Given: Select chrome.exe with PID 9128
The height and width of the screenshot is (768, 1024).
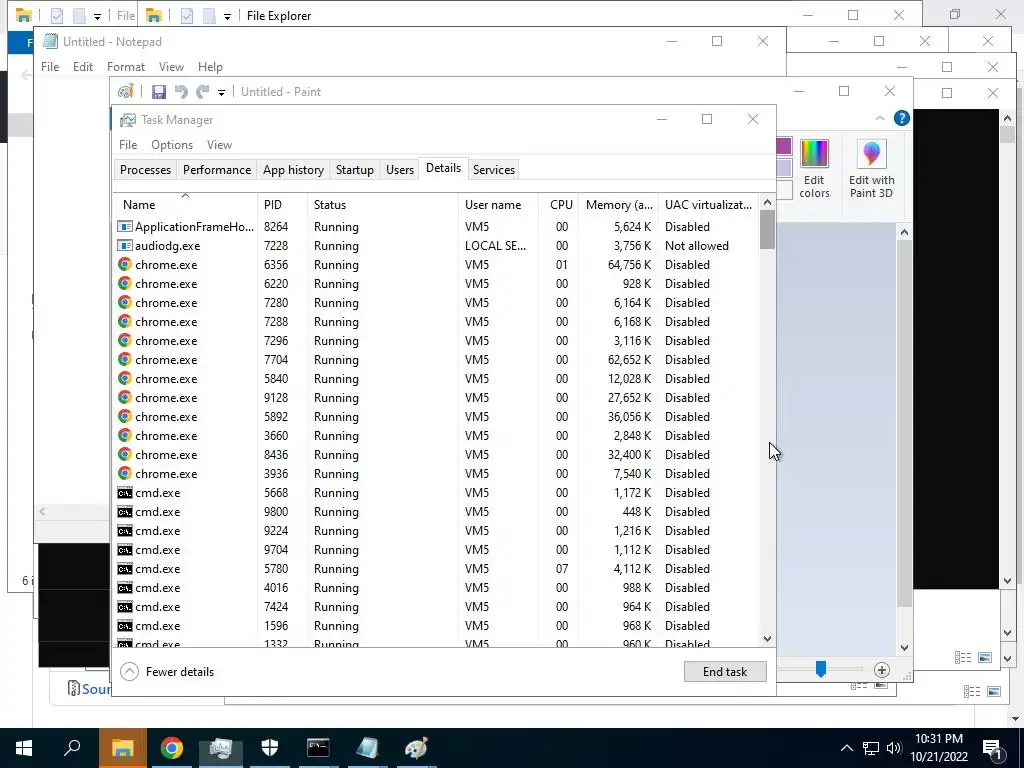Looking at the screenshot, I should click(x=436, y=398).
